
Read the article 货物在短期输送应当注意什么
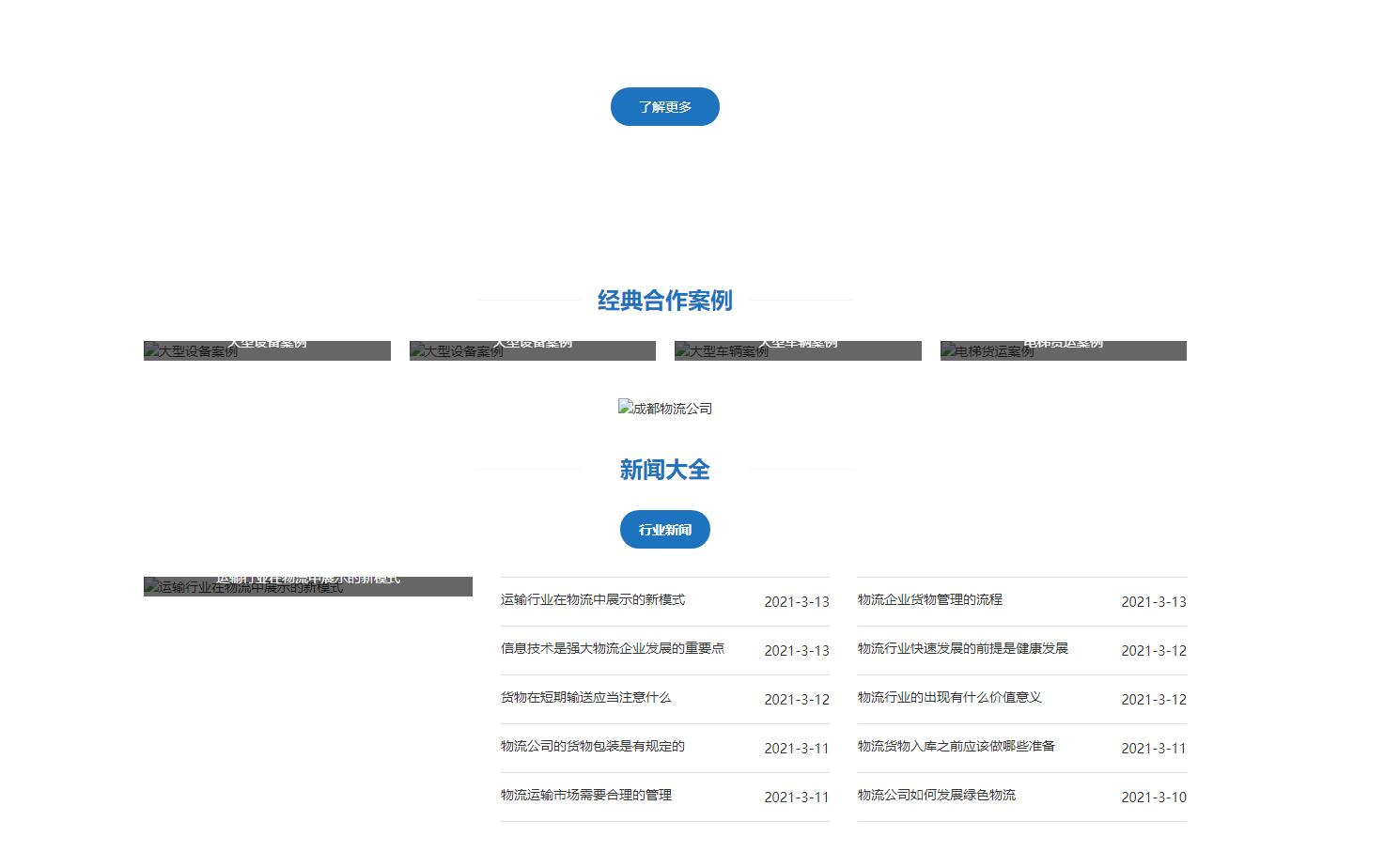585,697
